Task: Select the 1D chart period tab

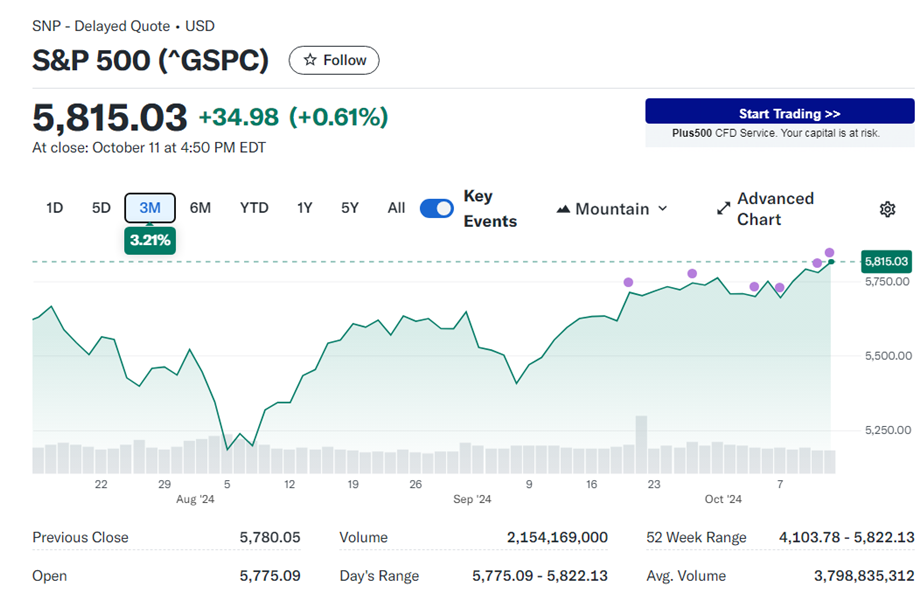Action: (x=54, y=207)
